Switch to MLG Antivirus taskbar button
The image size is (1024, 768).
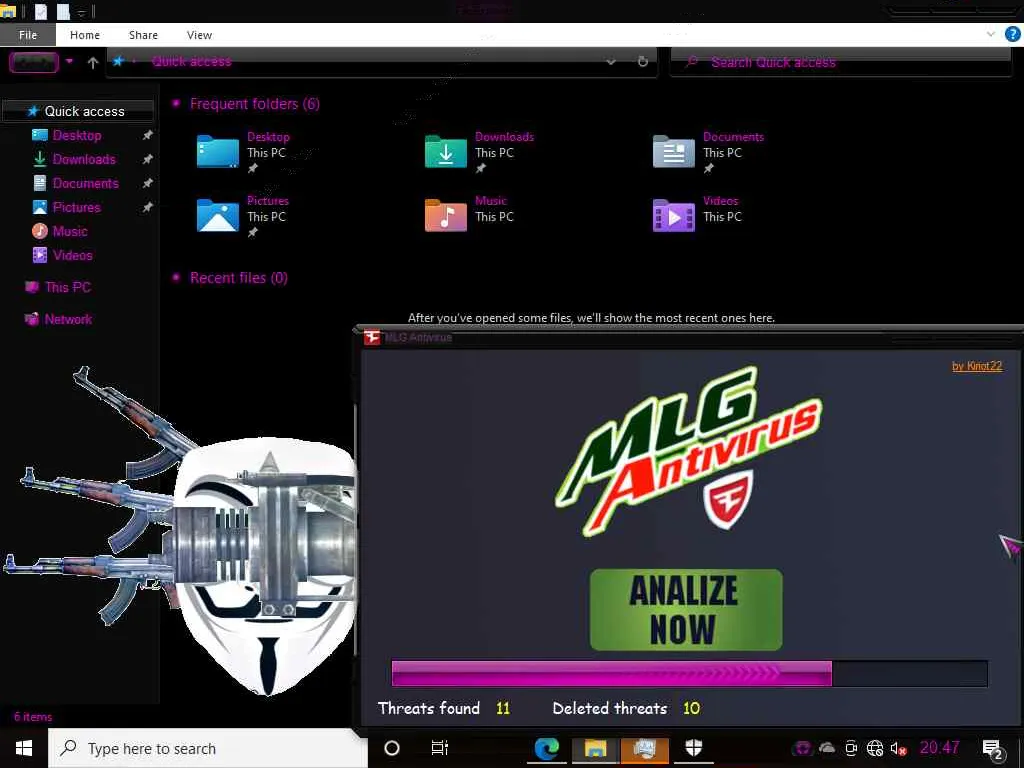coord(645,748)
